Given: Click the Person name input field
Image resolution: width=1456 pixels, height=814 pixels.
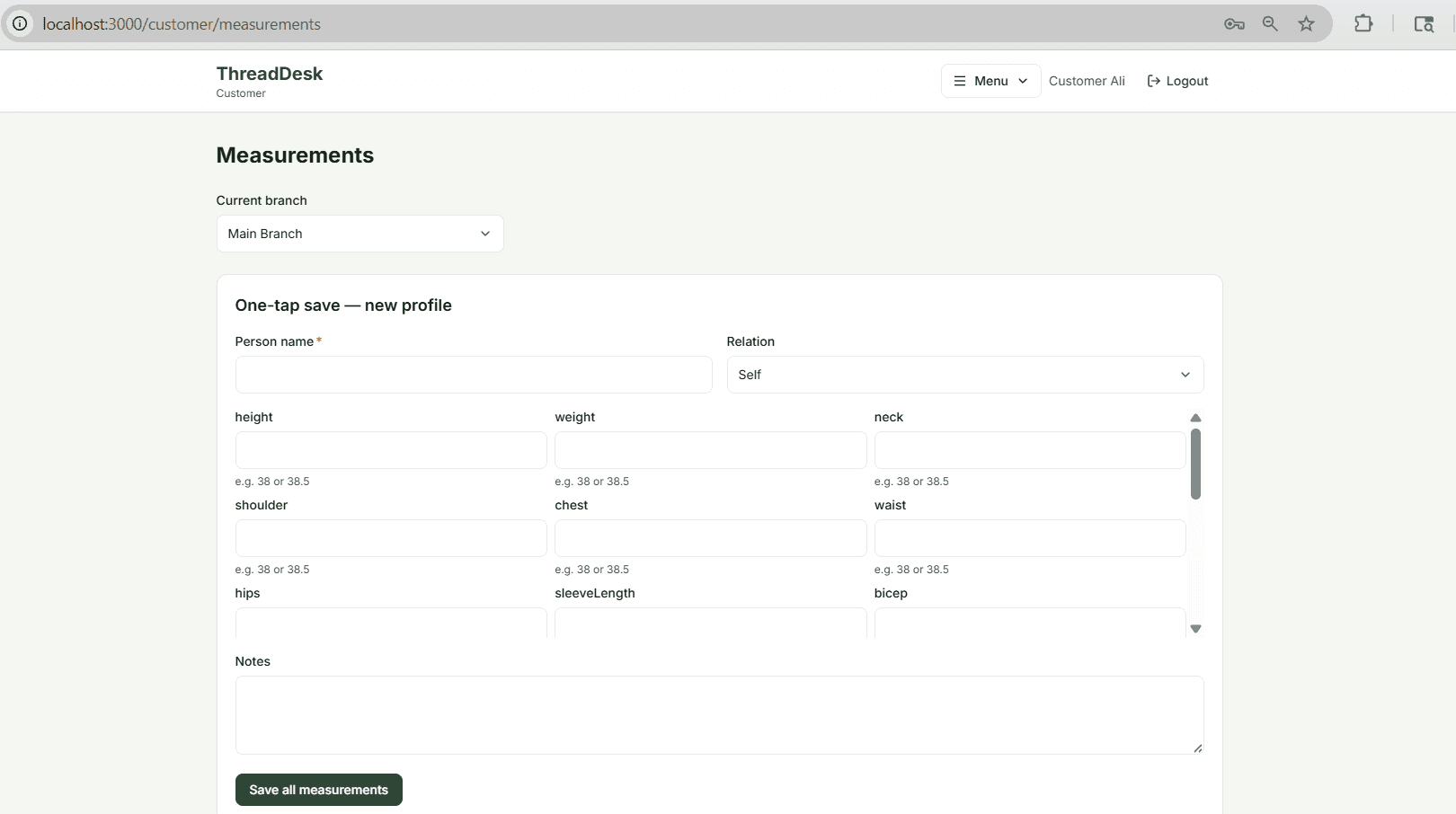Looking at the screenshot, I should tap(474, 375).
